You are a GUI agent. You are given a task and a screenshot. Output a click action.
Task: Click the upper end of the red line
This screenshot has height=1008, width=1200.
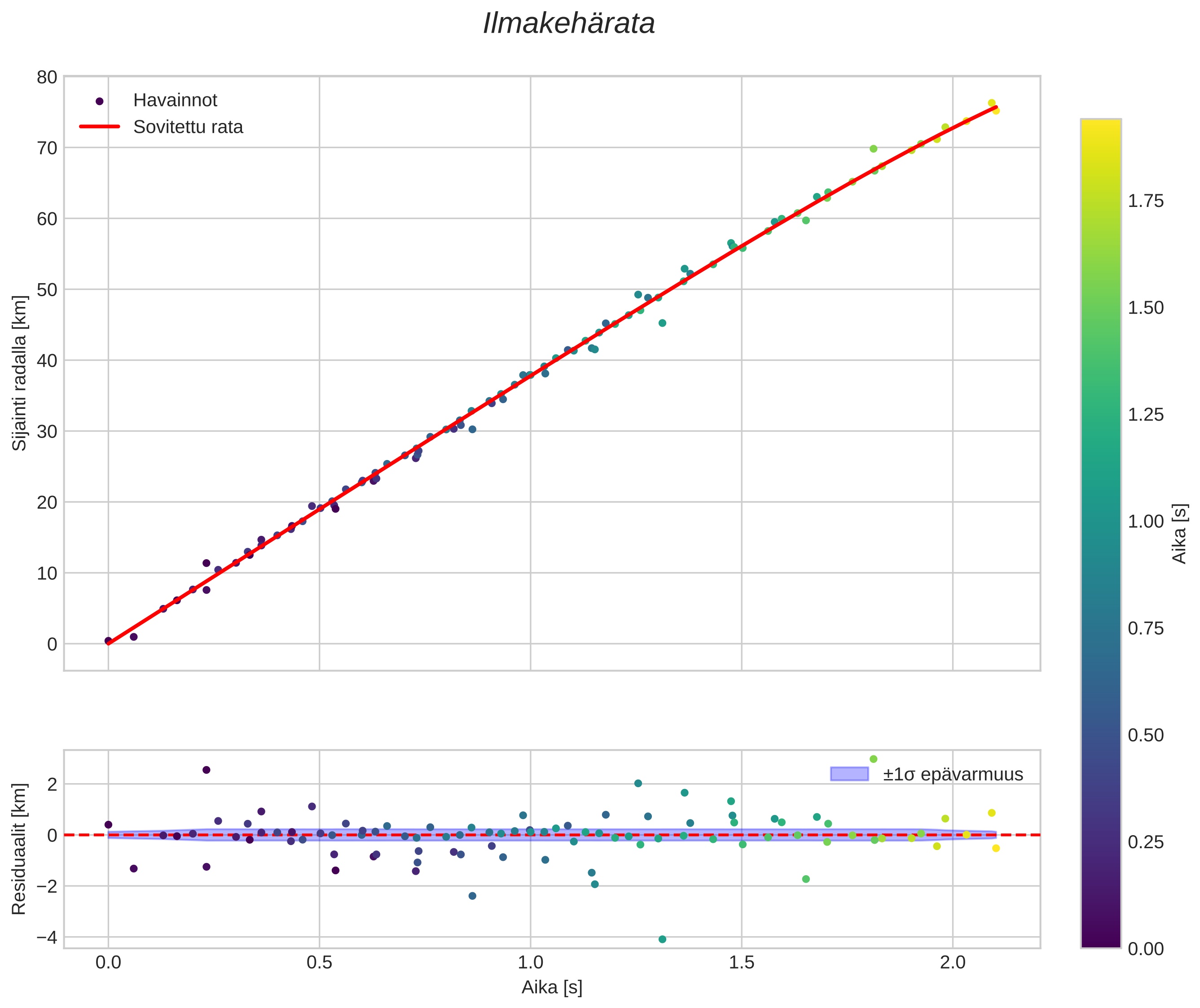995,107
